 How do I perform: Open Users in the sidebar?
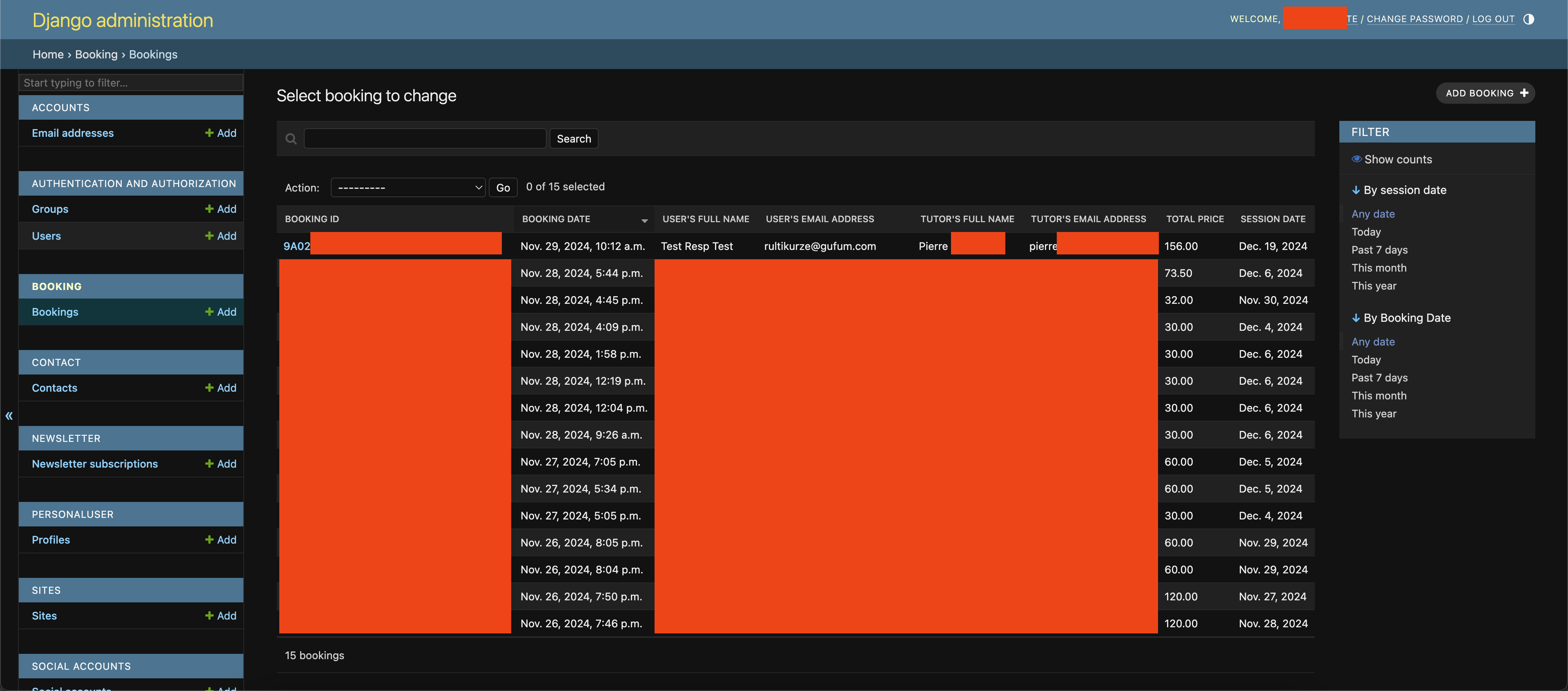click(46, 236)
